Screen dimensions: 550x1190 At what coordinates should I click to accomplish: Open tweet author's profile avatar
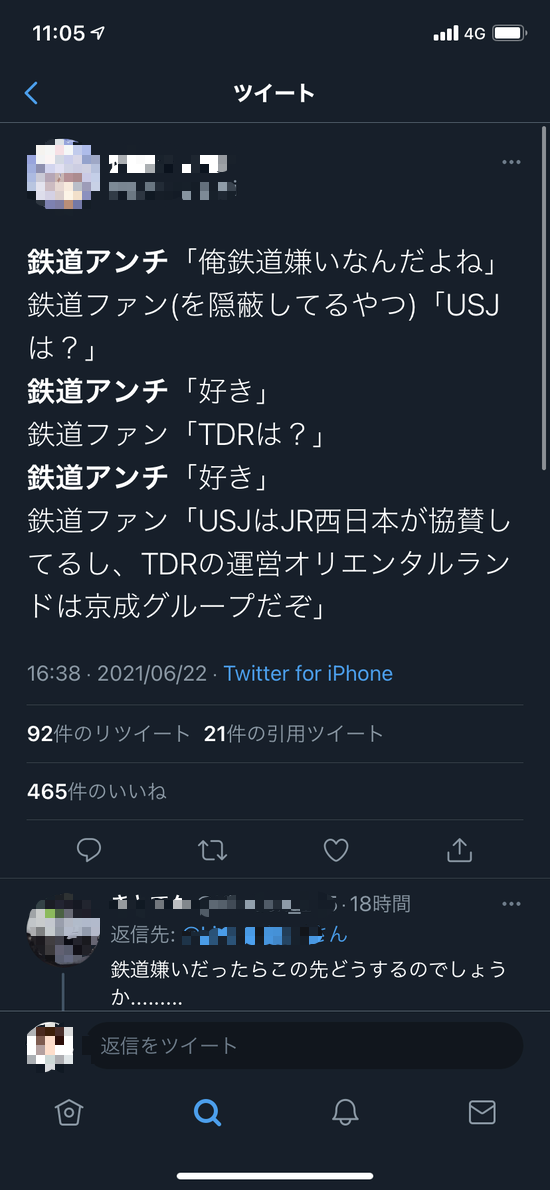[x=64, y=175]
